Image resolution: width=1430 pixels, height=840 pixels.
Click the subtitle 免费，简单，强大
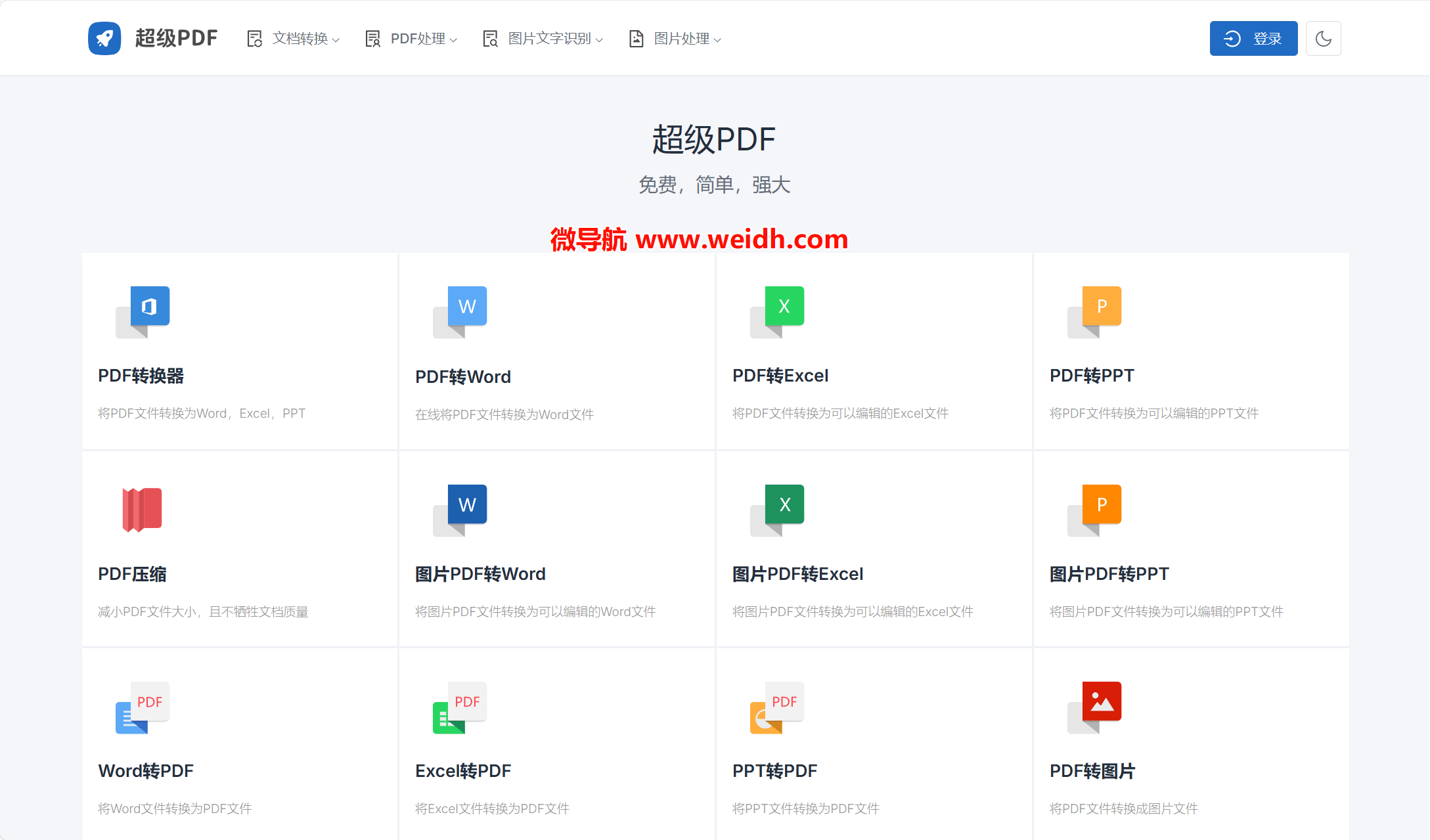[715, 185]
